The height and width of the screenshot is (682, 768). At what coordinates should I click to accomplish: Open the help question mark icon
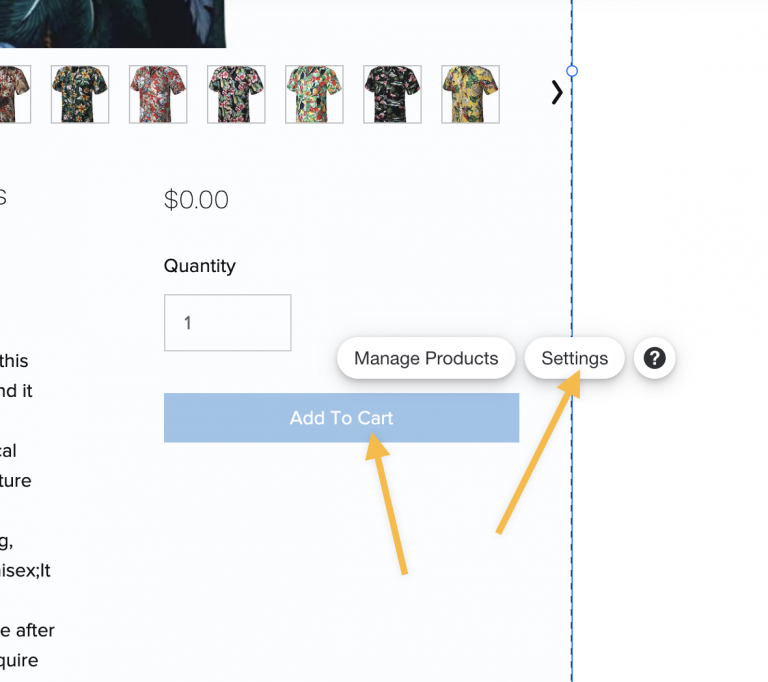[654, 358]
